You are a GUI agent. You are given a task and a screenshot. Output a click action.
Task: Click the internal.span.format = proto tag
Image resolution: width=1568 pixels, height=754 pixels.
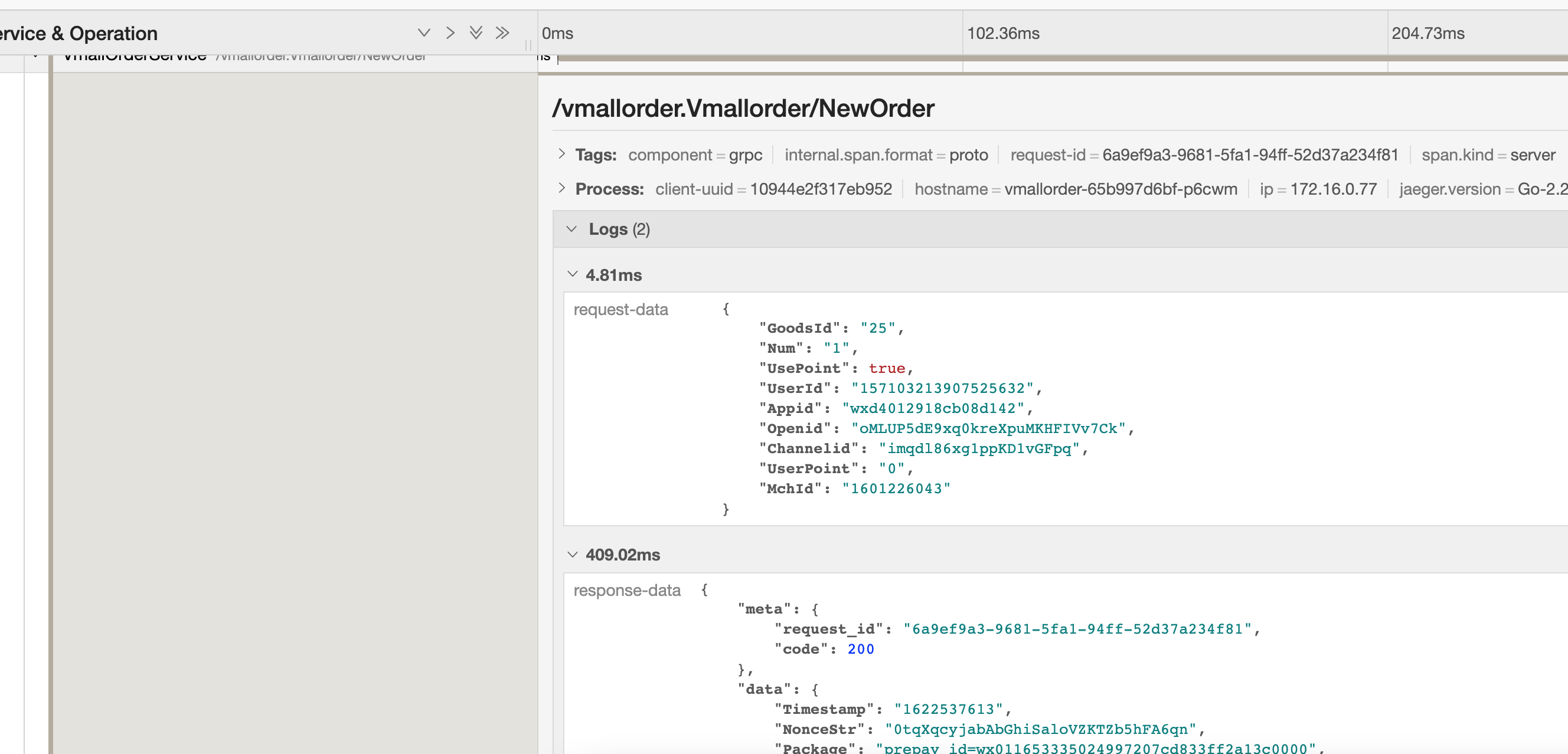886,155
